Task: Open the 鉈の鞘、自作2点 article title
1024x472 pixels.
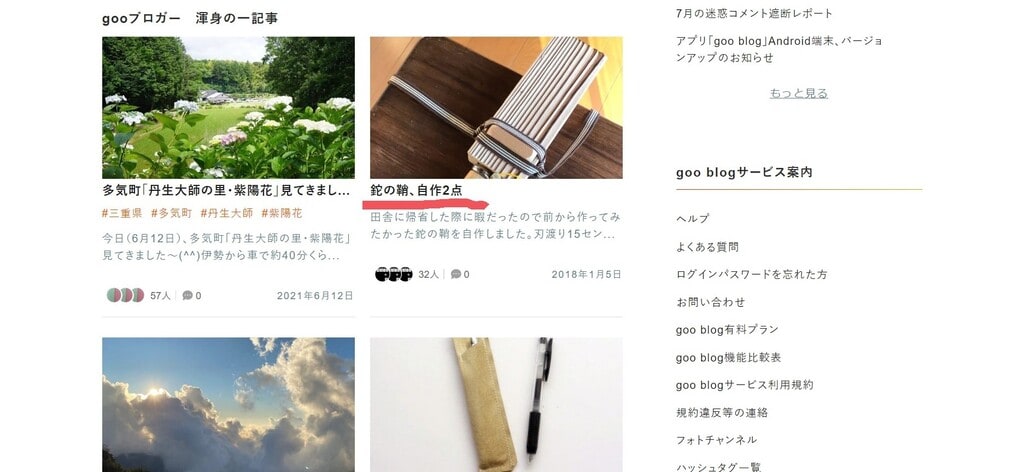Action: 416,191
